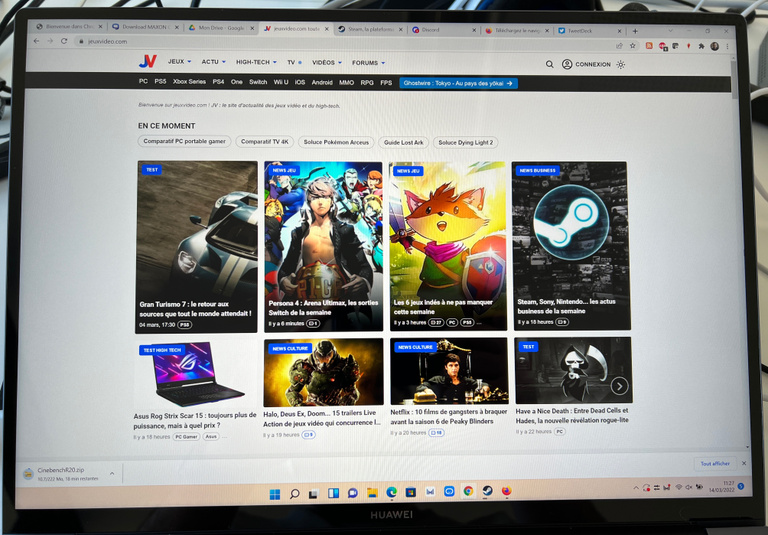Open the orange RSS extension icon
Screen dimensions: 768x535
649,46
